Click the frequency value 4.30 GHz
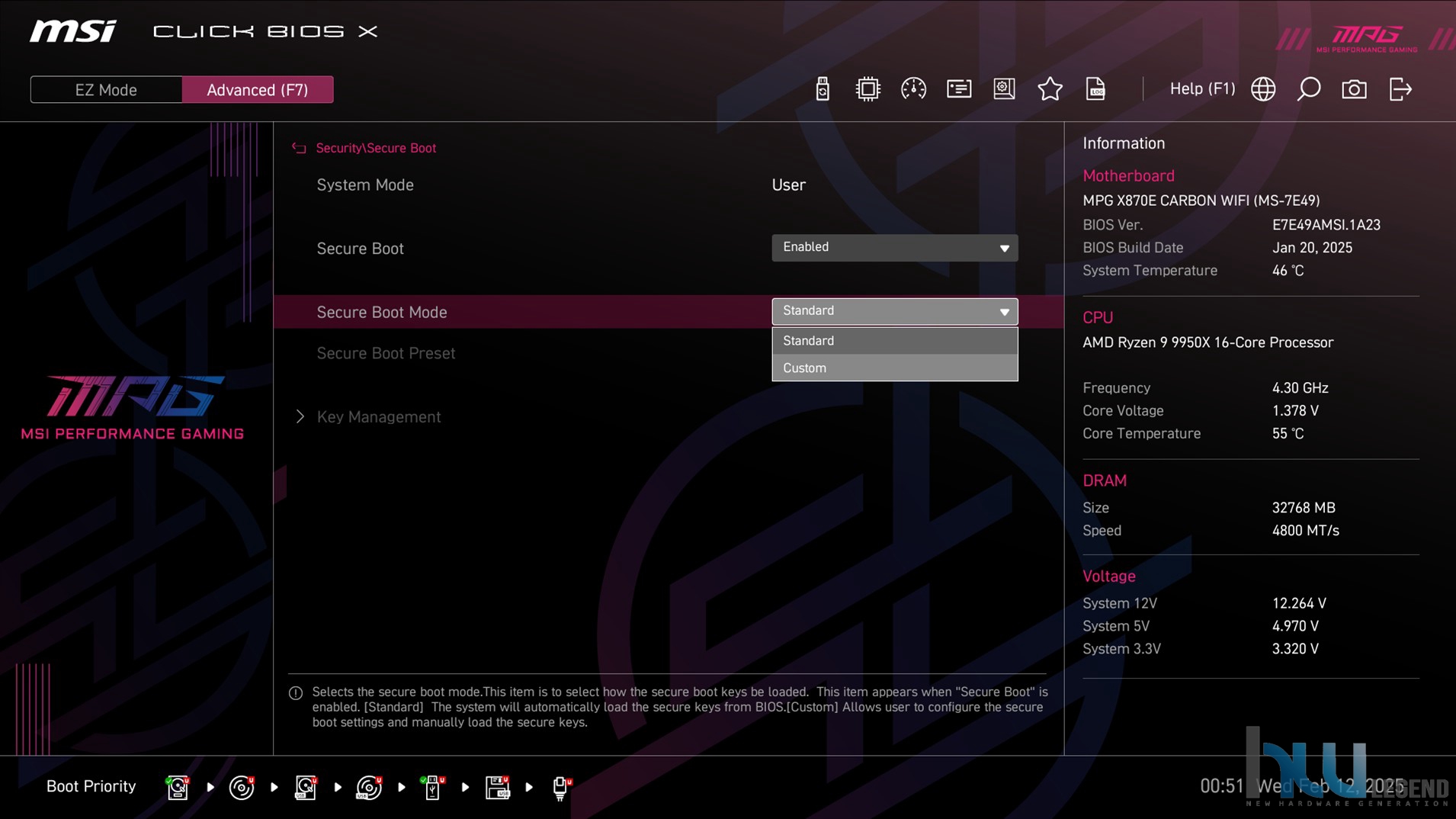1456x819 pixels. (x=1300, y=388)
